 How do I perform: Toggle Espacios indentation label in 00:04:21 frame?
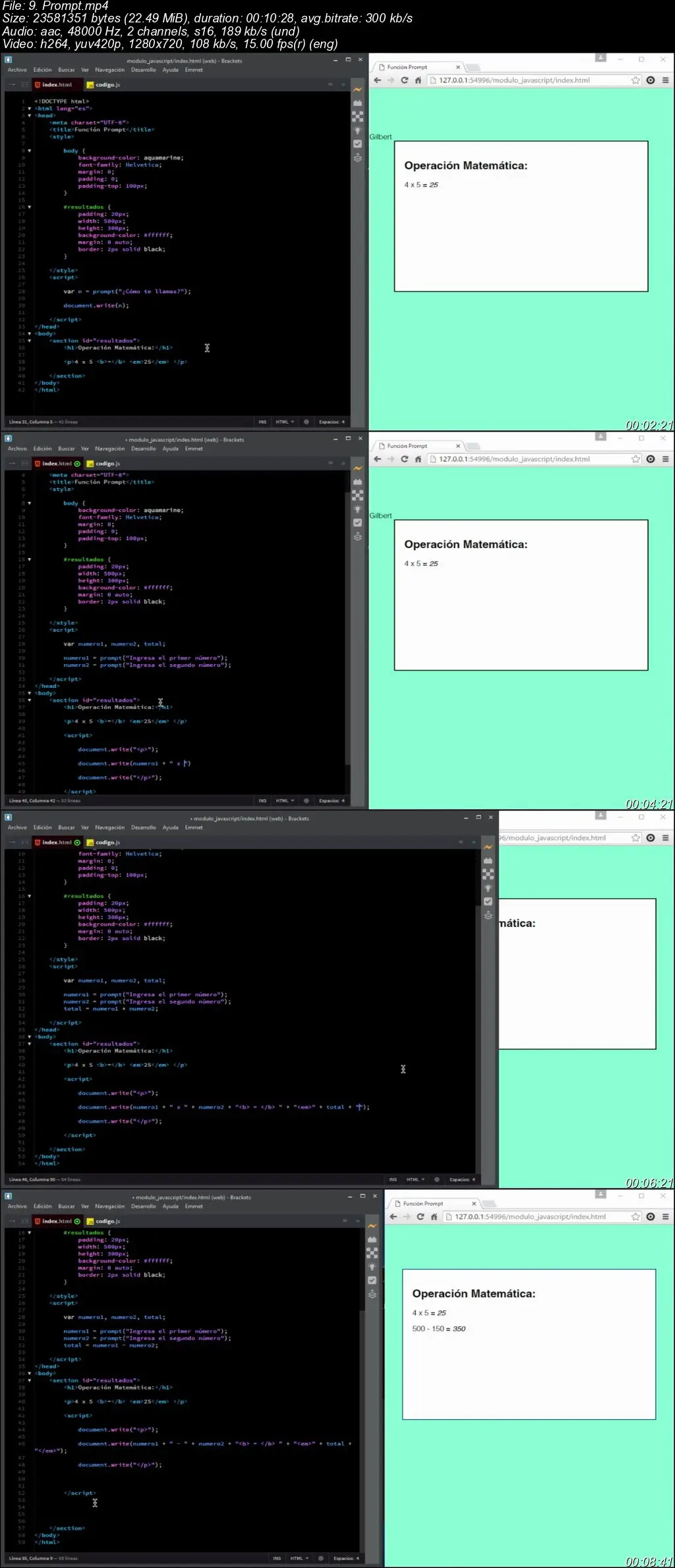click(332, 800)
